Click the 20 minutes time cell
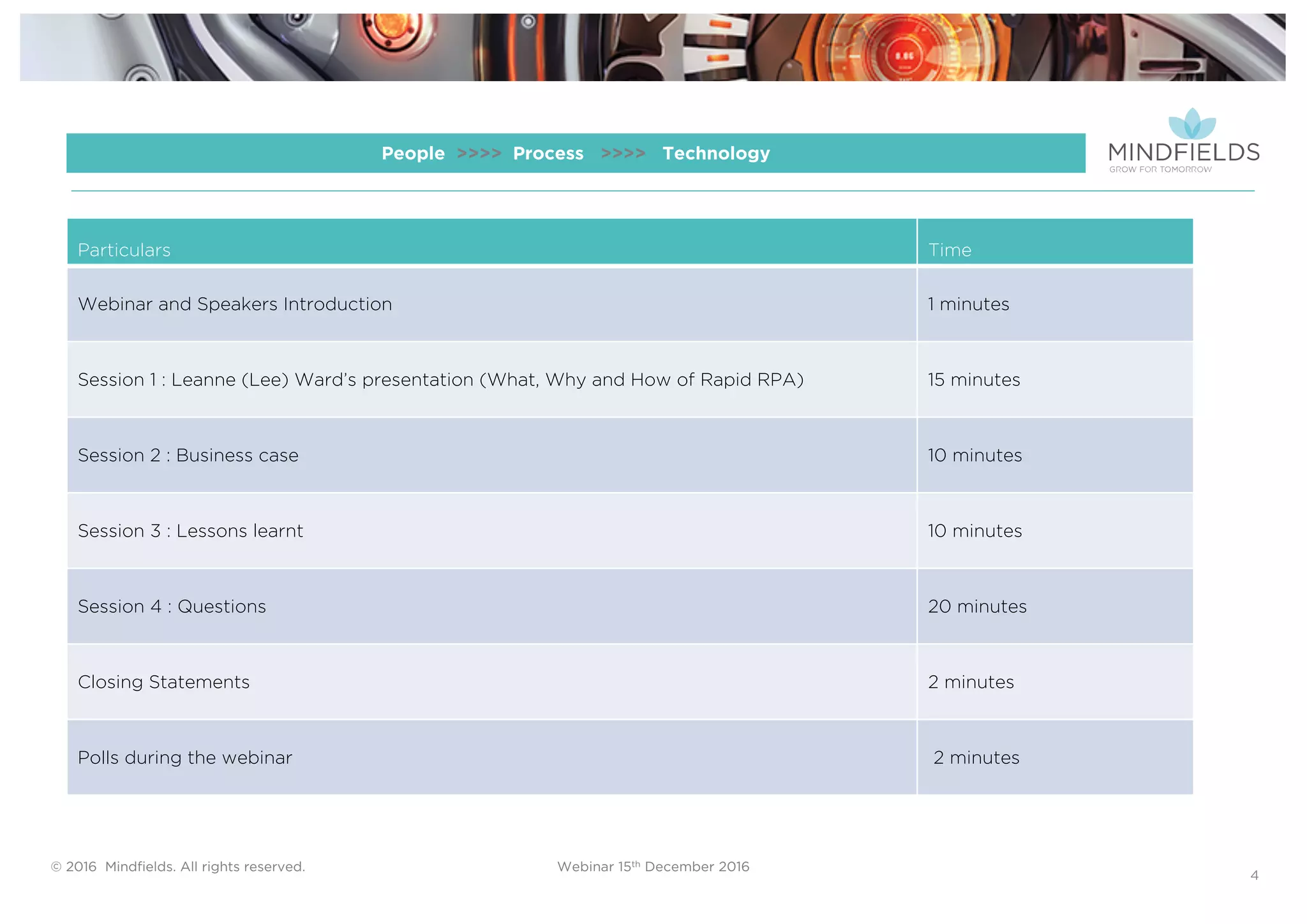Screen dimensions: 1307x924 point(977,607)
